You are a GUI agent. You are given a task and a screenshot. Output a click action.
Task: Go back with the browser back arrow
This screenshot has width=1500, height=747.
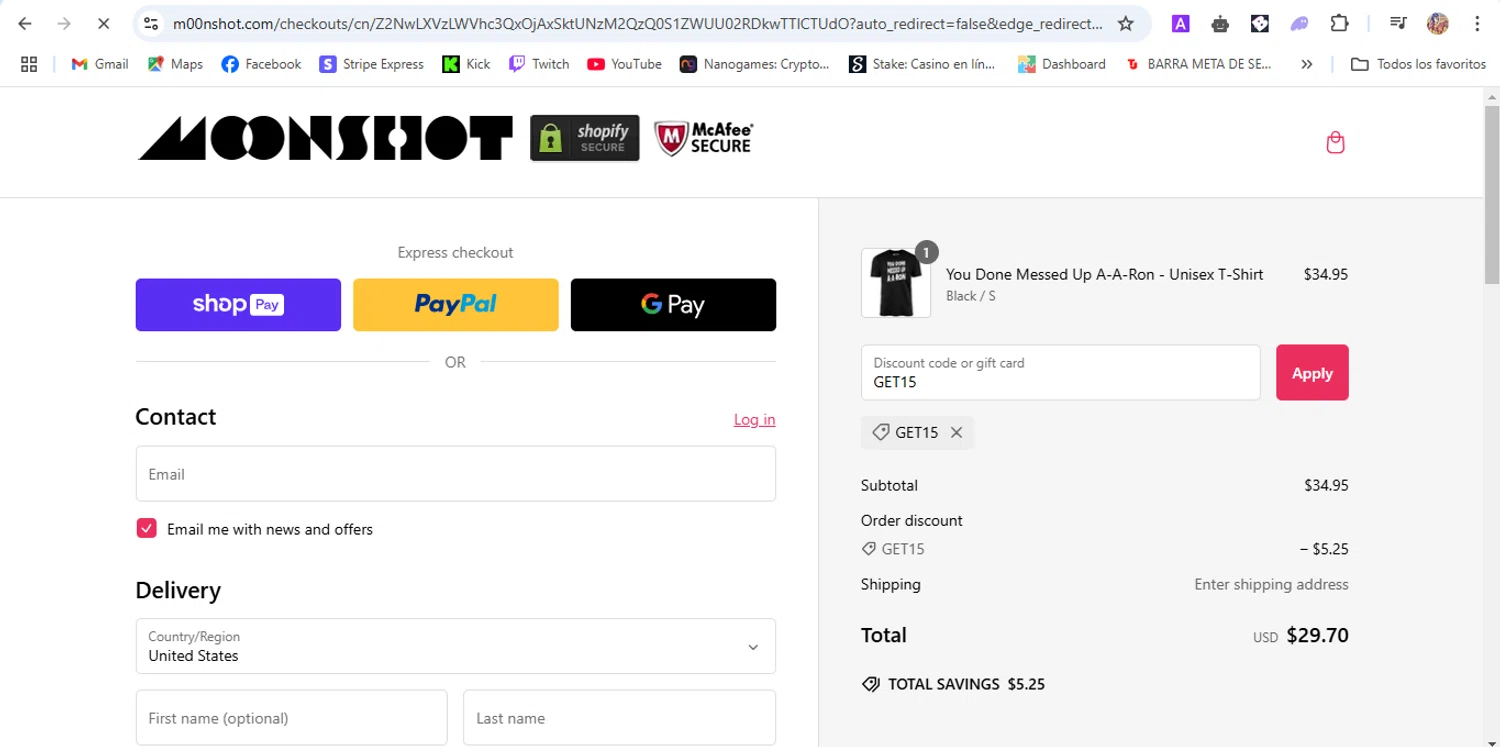(25, 23)
